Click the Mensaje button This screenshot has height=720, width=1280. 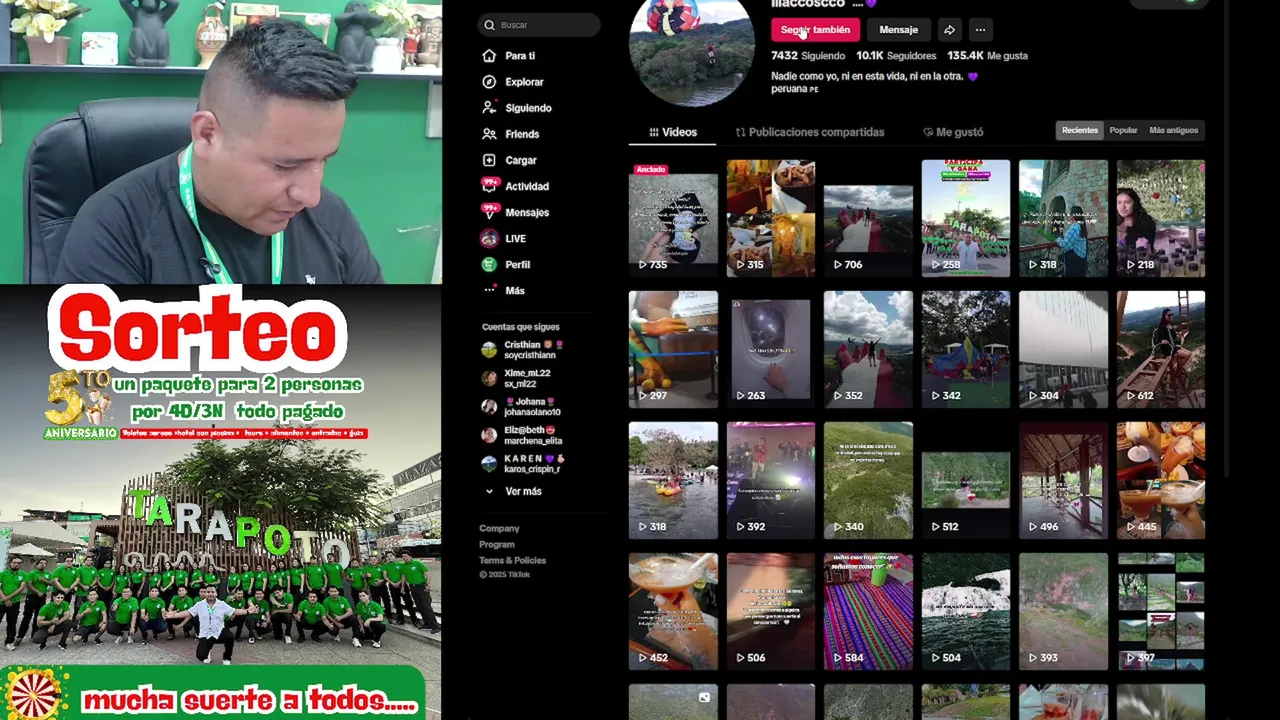point(898,30)
